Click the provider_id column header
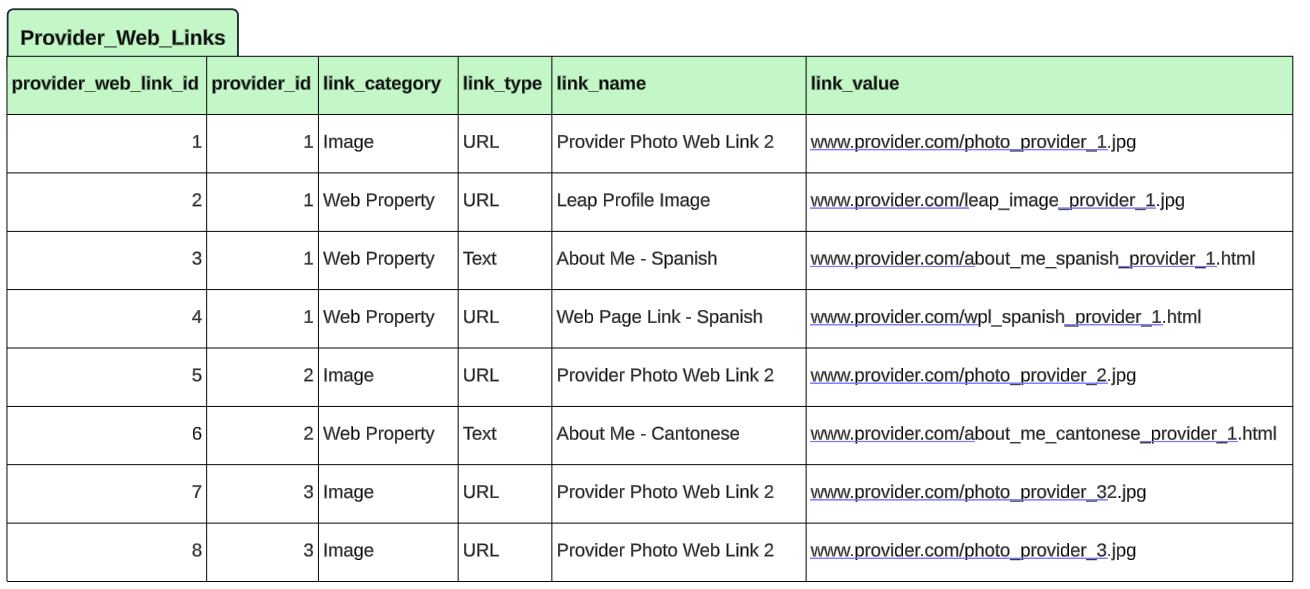The height and width of the screenshot is (589, 1310). coord(261,84)
